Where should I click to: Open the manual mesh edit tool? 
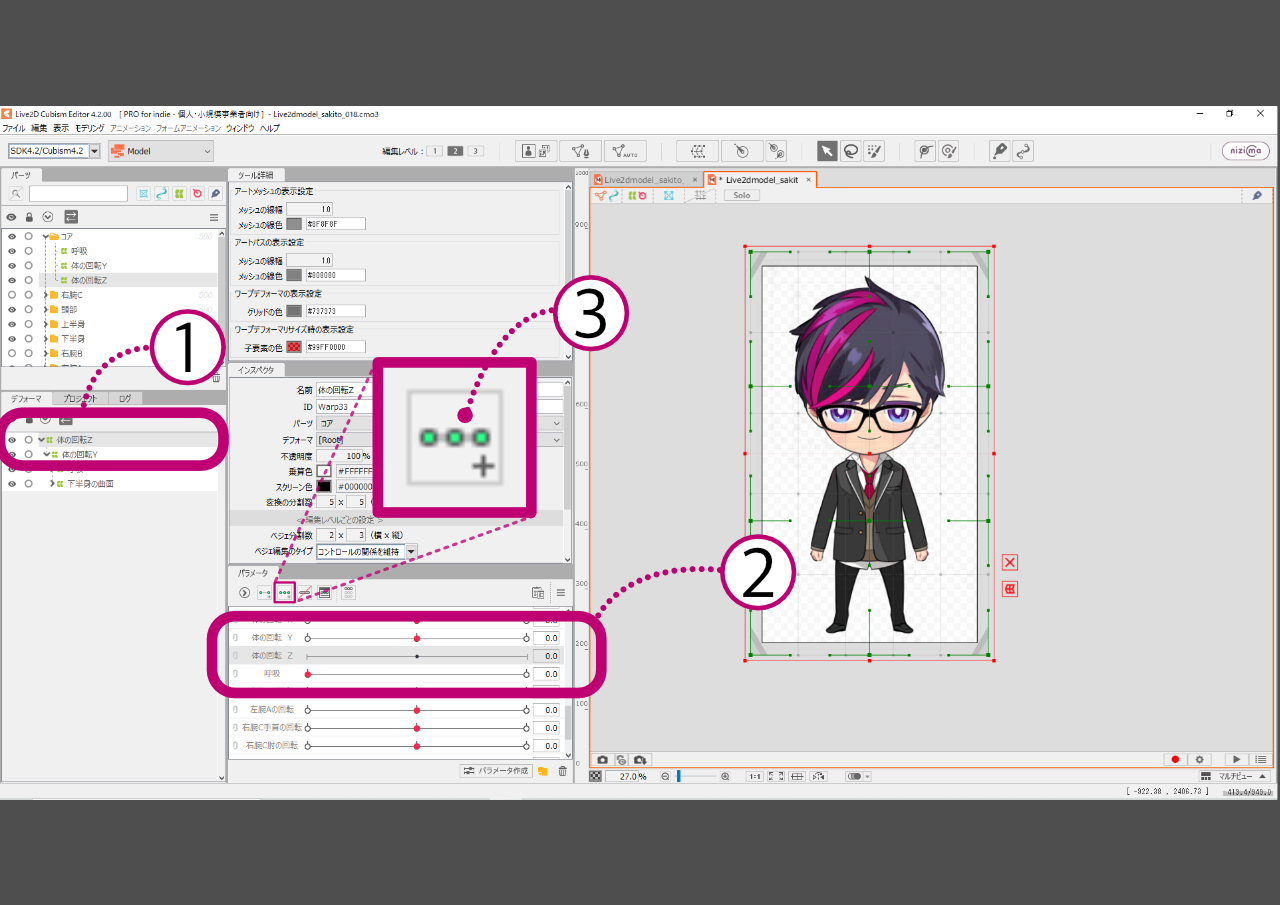[579, 151]
